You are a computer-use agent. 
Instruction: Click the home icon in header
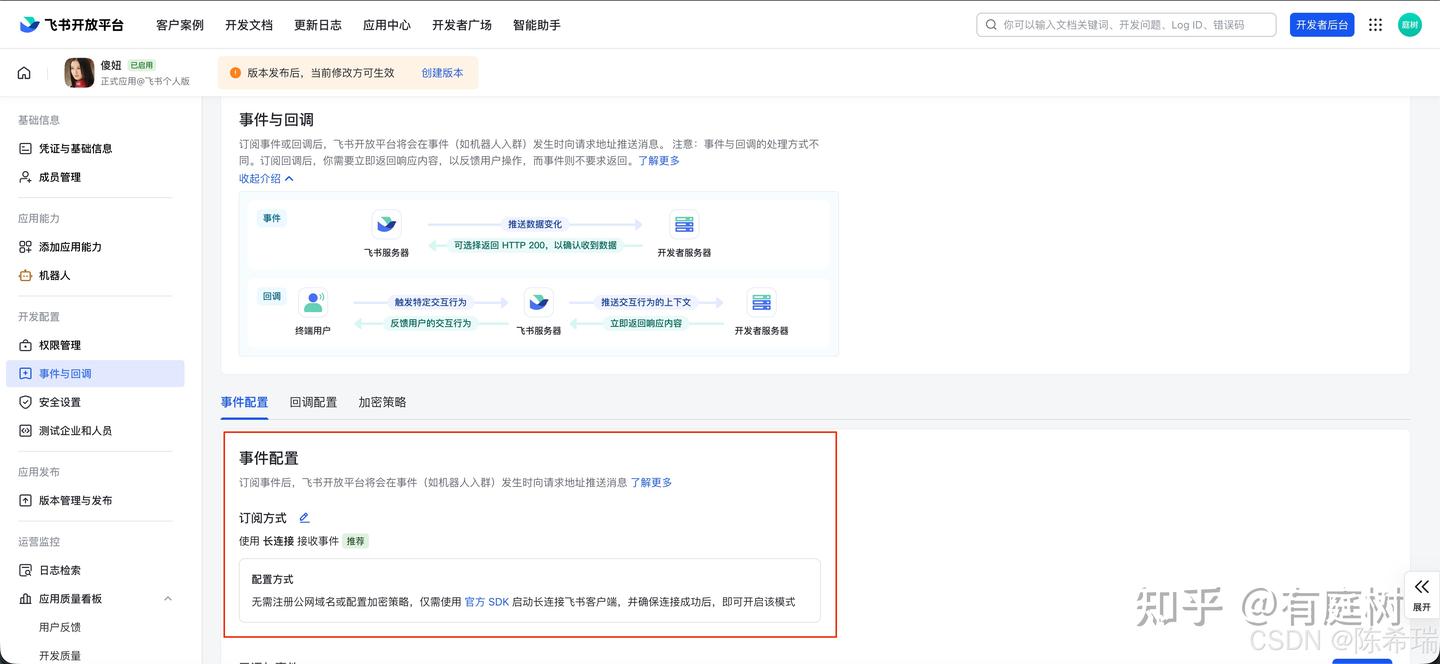click(x=24, y=73)
